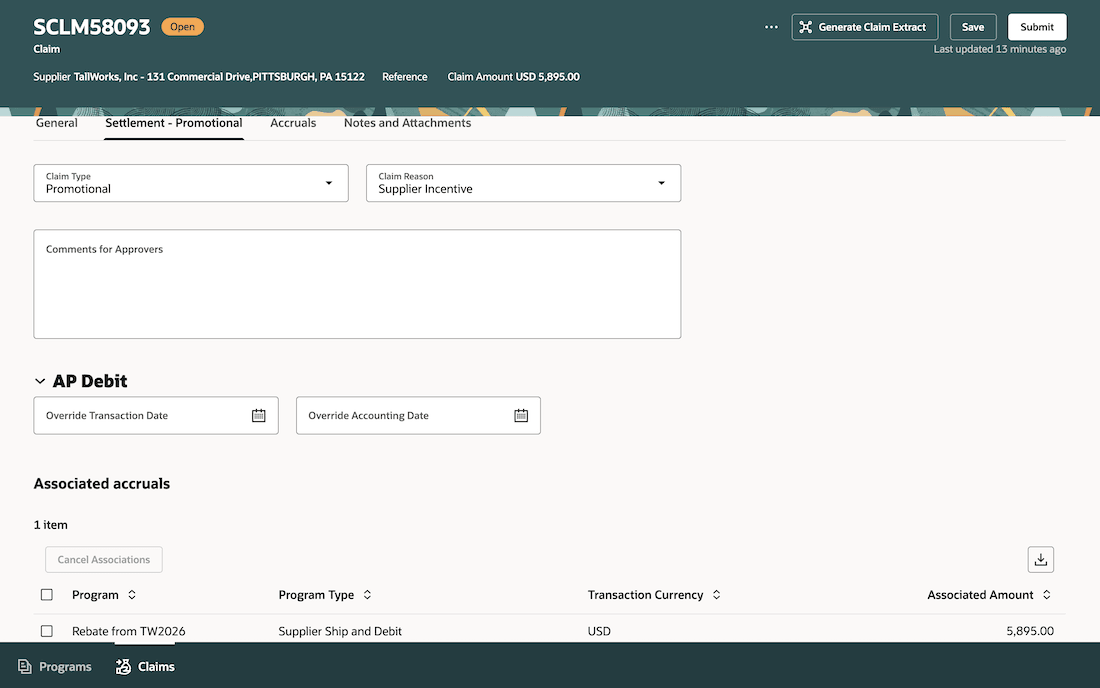The height and width of the screenshot is (688, 1100).
Task: Click the Claim Amount USD 5,895.00 text
Action: 514,76
